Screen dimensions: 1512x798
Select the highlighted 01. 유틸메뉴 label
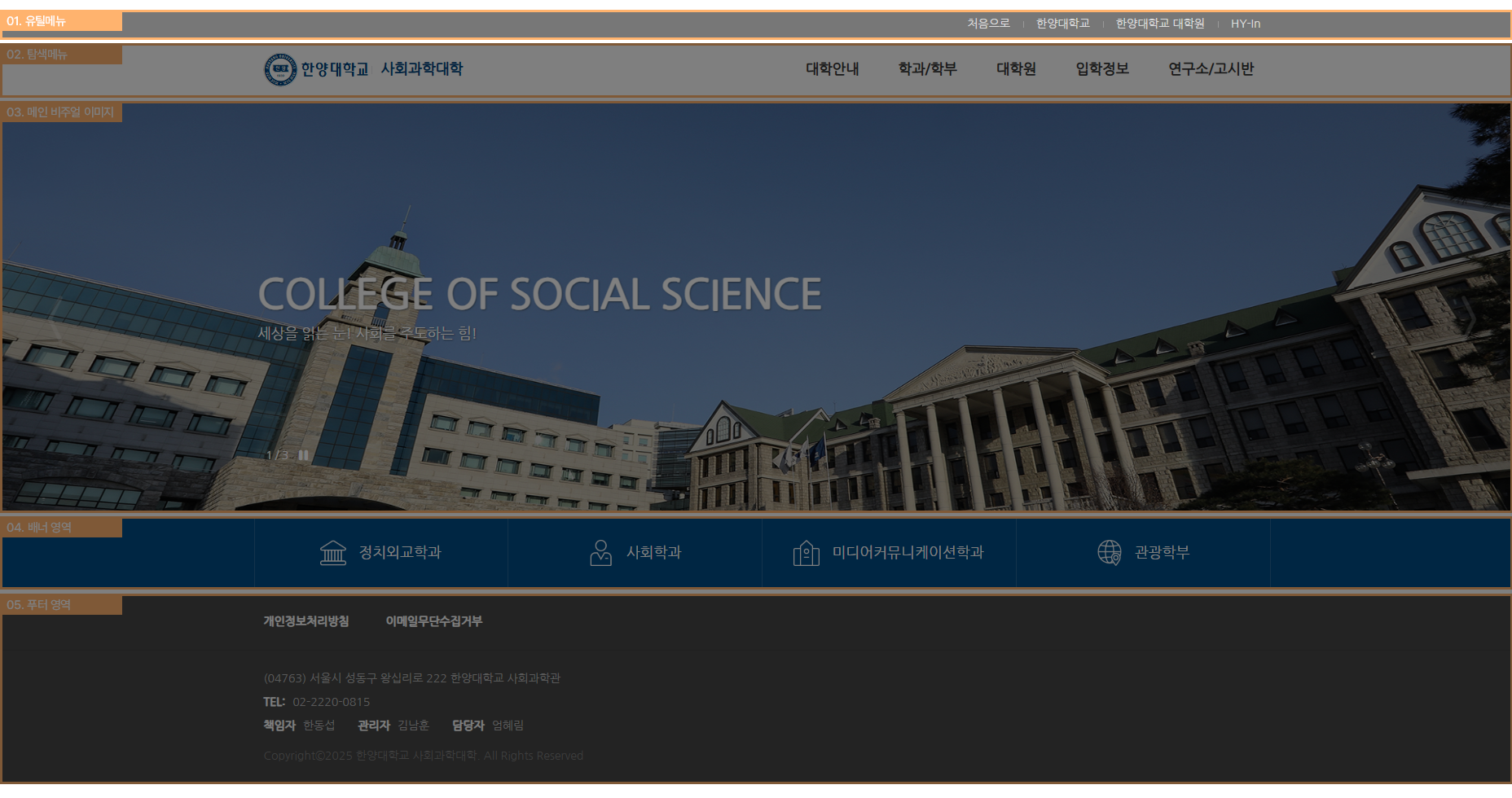click(x=61, y=21)
